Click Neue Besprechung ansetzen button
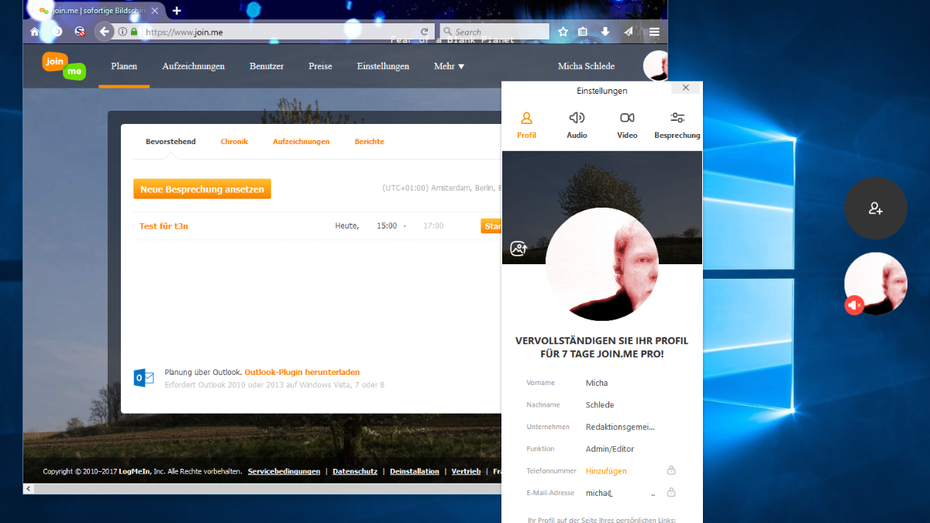This screenshot has width=930, height=523. 202,189
